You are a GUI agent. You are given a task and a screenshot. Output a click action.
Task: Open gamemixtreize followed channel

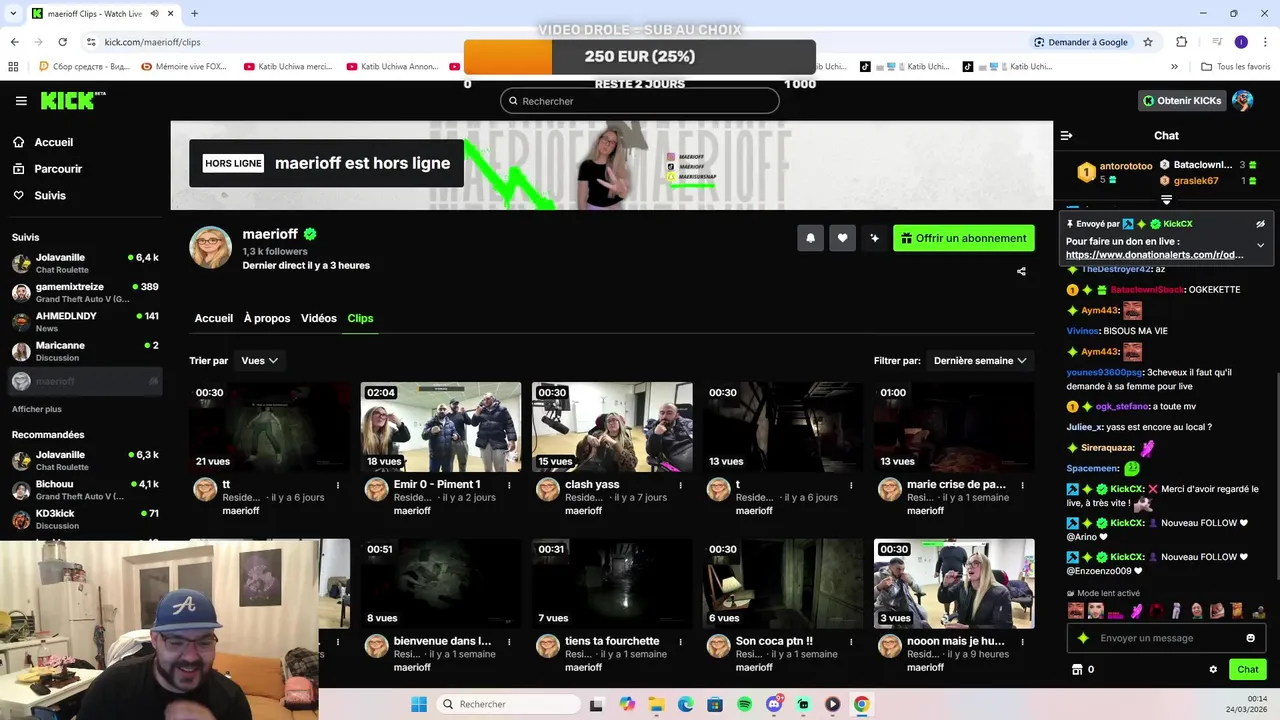(85, 292)
